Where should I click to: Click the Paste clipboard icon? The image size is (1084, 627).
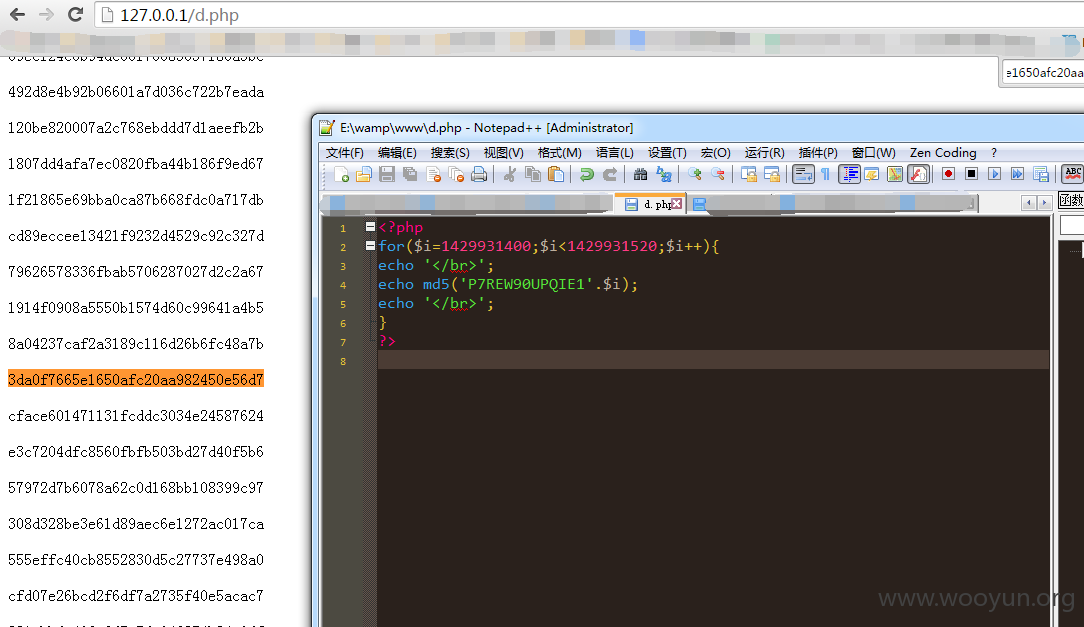tap(556, 174)
